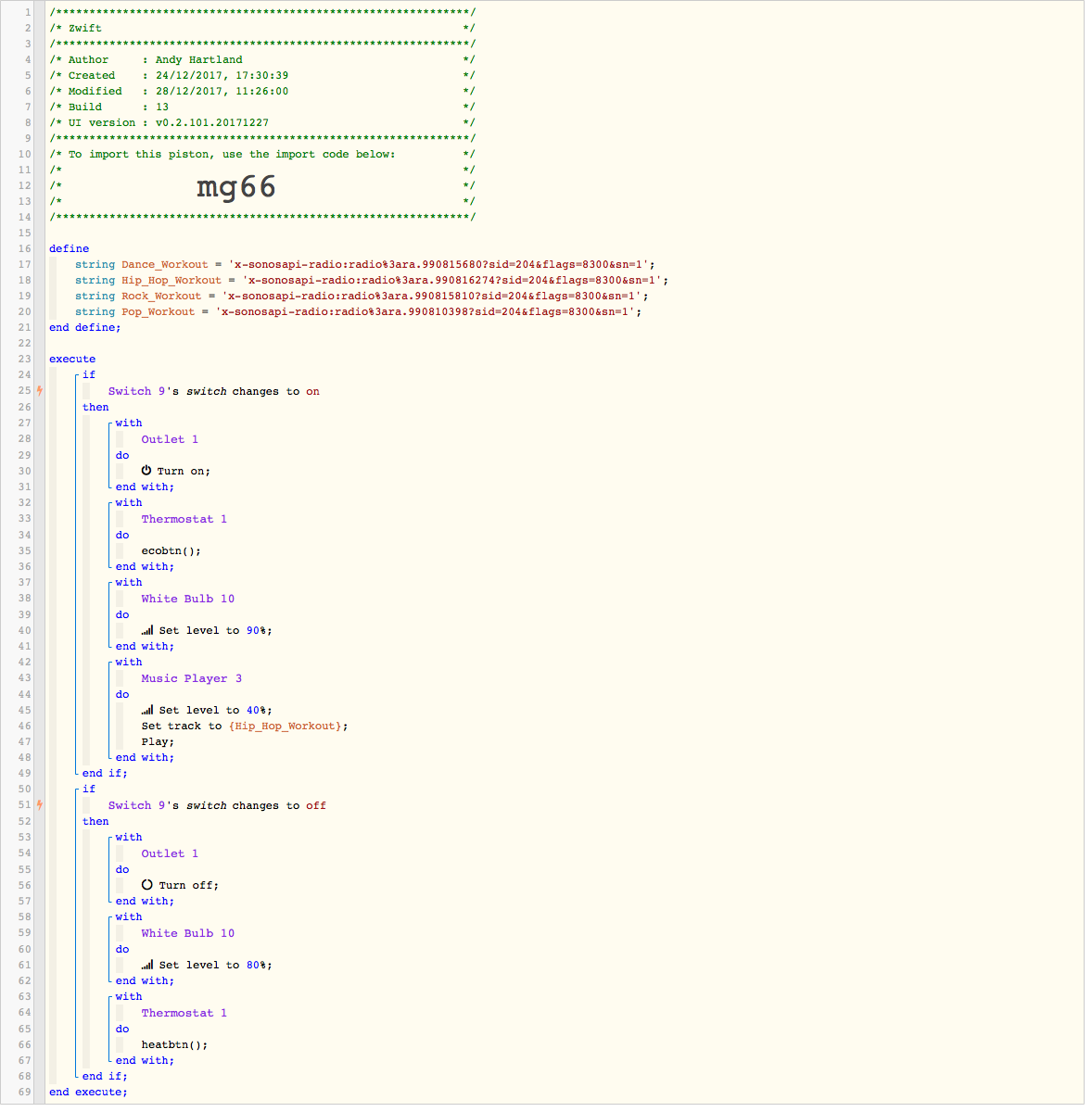The height and width of the screenshot is (1112, 1092).
Task: Select 'Outlet 1' device on line 28
Action: pos(170,439)
